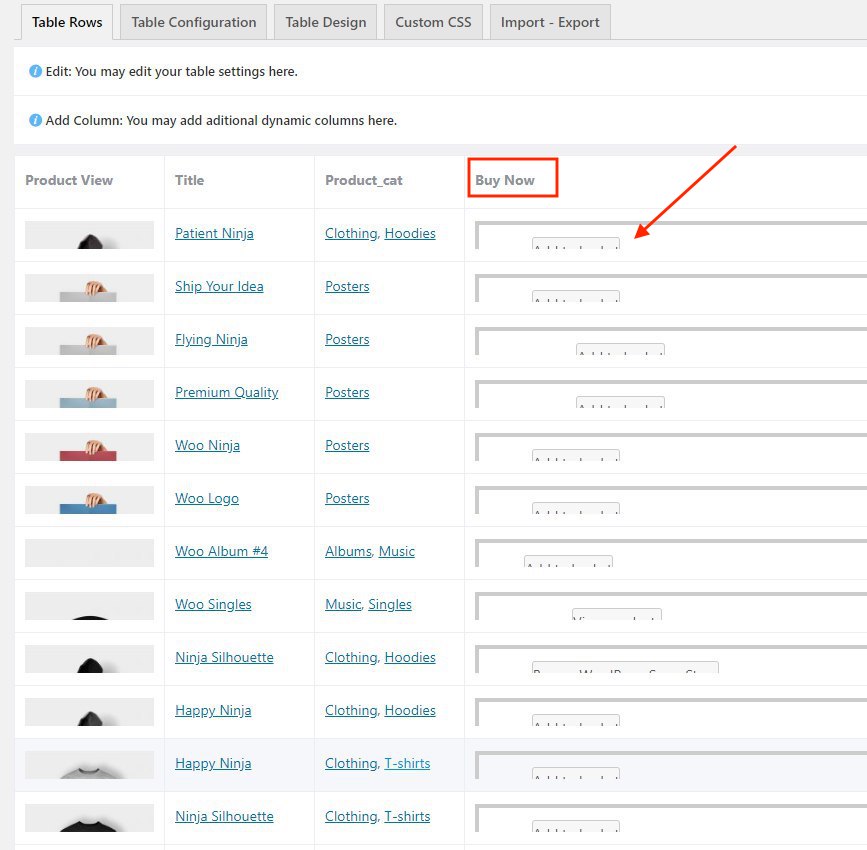Select the Custom CSS tab
The image size is (867, 850).
click(x=433, y=22)
